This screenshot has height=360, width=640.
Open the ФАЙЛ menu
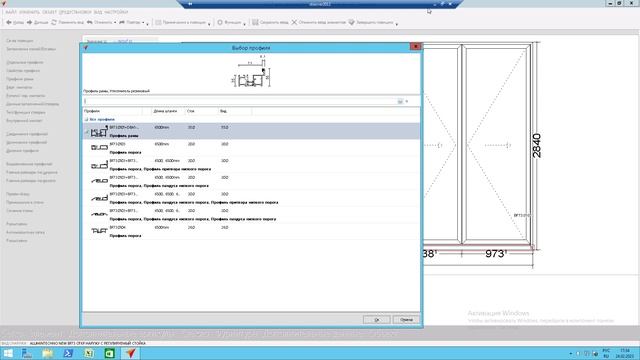coord(11,12)
